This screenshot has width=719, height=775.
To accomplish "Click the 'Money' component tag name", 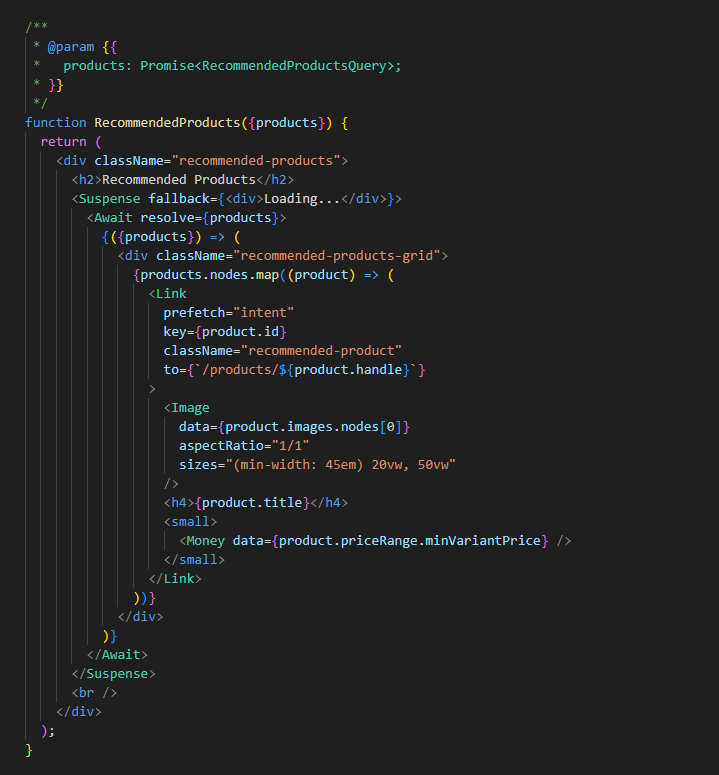I will [x=206, y=541].
